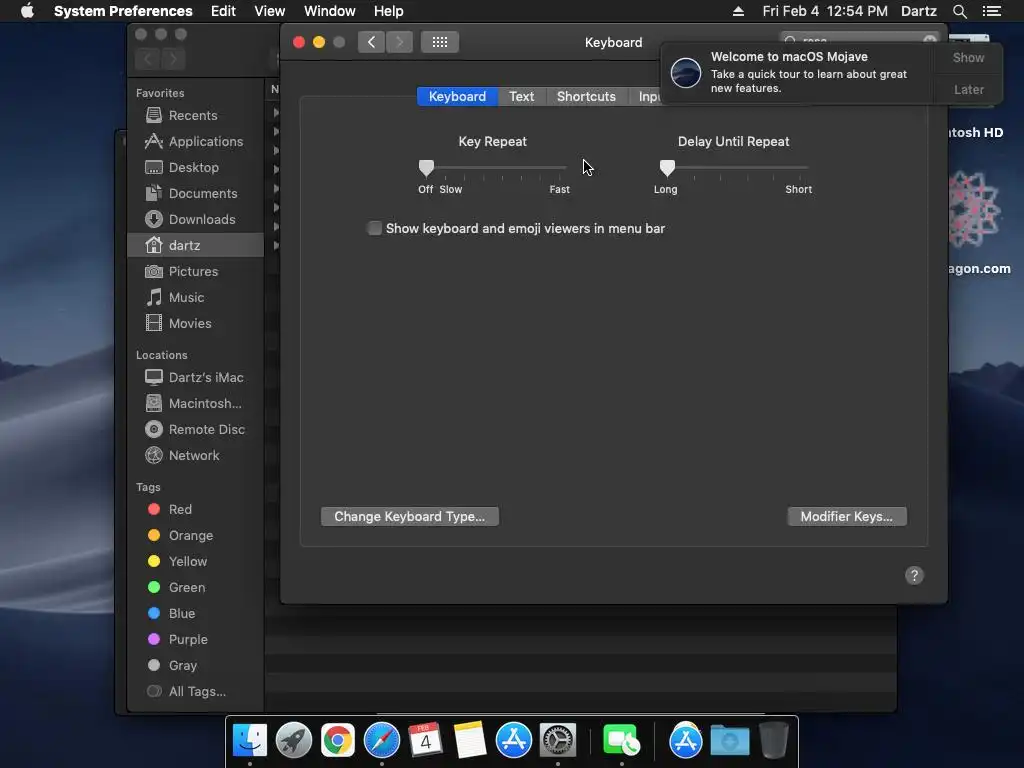Open Music in Finder sidebar
This screenshot has width=1024, height=768.
pos(186,298)
